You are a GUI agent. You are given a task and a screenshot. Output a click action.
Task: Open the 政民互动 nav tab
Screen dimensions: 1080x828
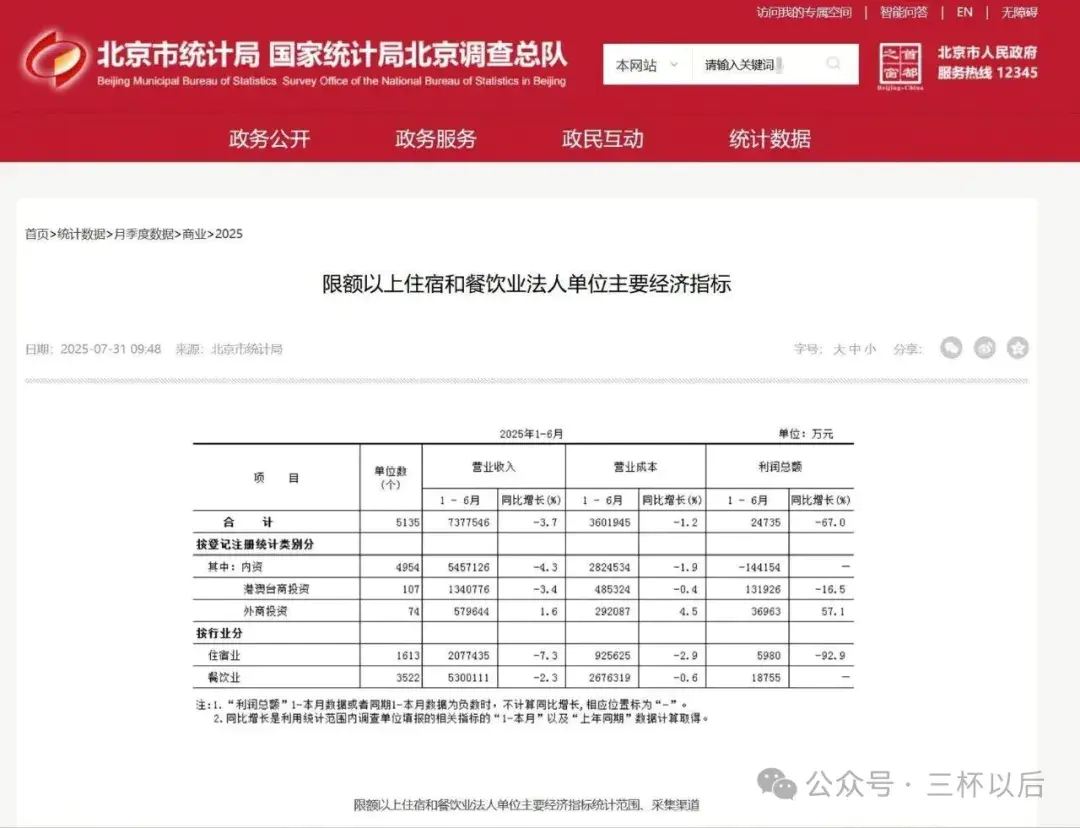[x=603, y=138]
